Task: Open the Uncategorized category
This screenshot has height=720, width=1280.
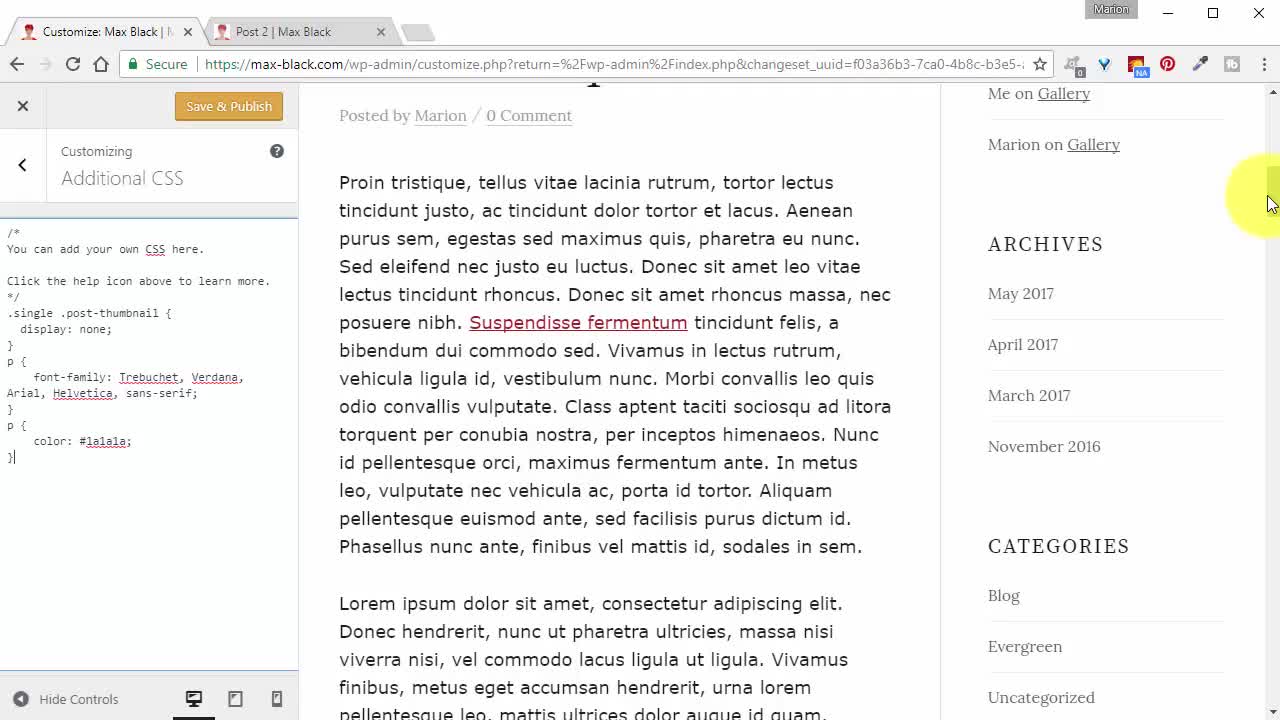Action: (1041, 698)
